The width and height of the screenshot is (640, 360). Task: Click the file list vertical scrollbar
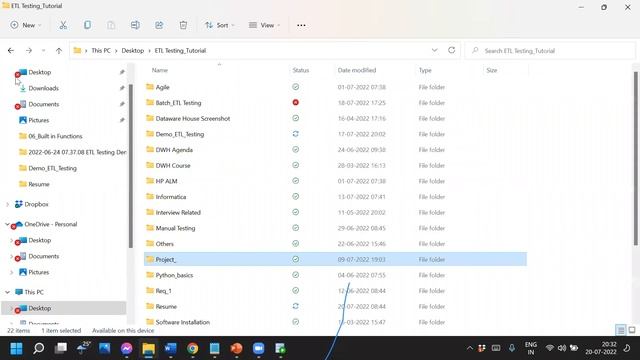coord(636,158)
